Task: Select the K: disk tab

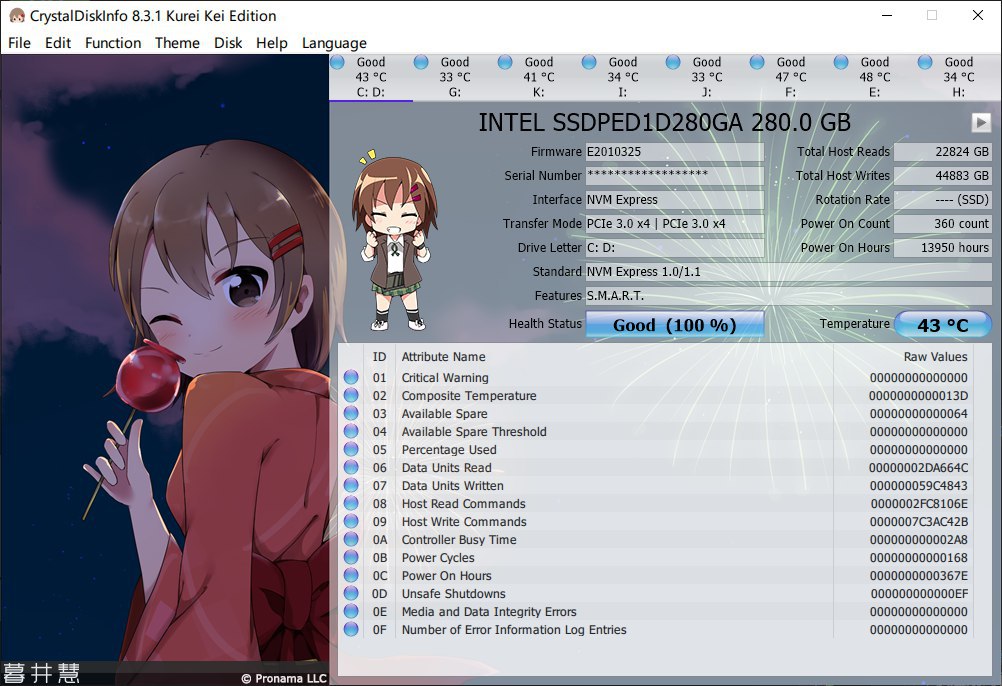Action: [x=539, y=77]
